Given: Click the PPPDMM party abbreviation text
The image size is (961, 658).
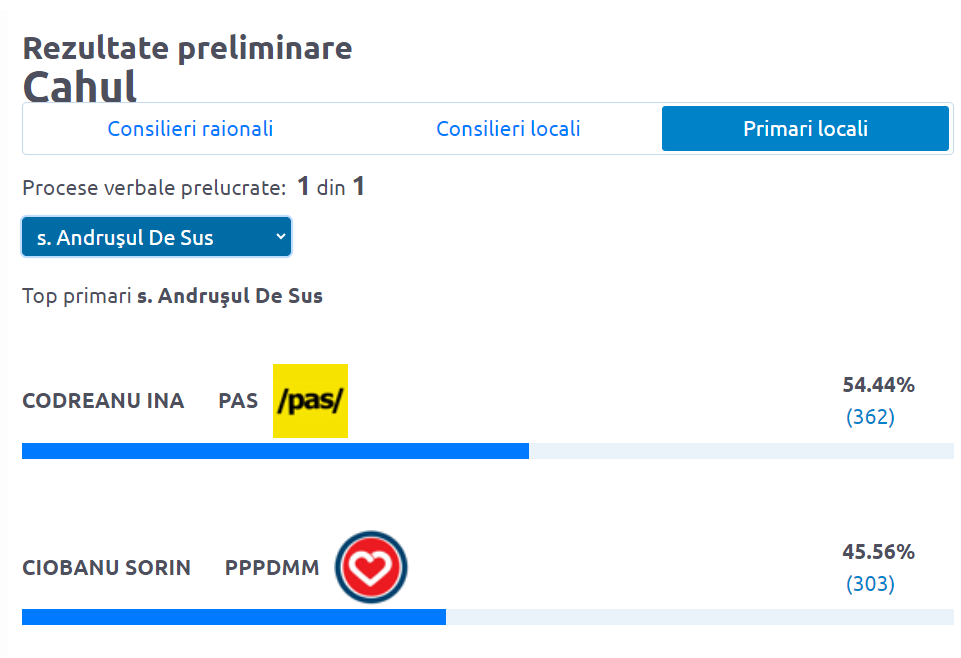Looking at the screenshot, I should coord(272,568).
